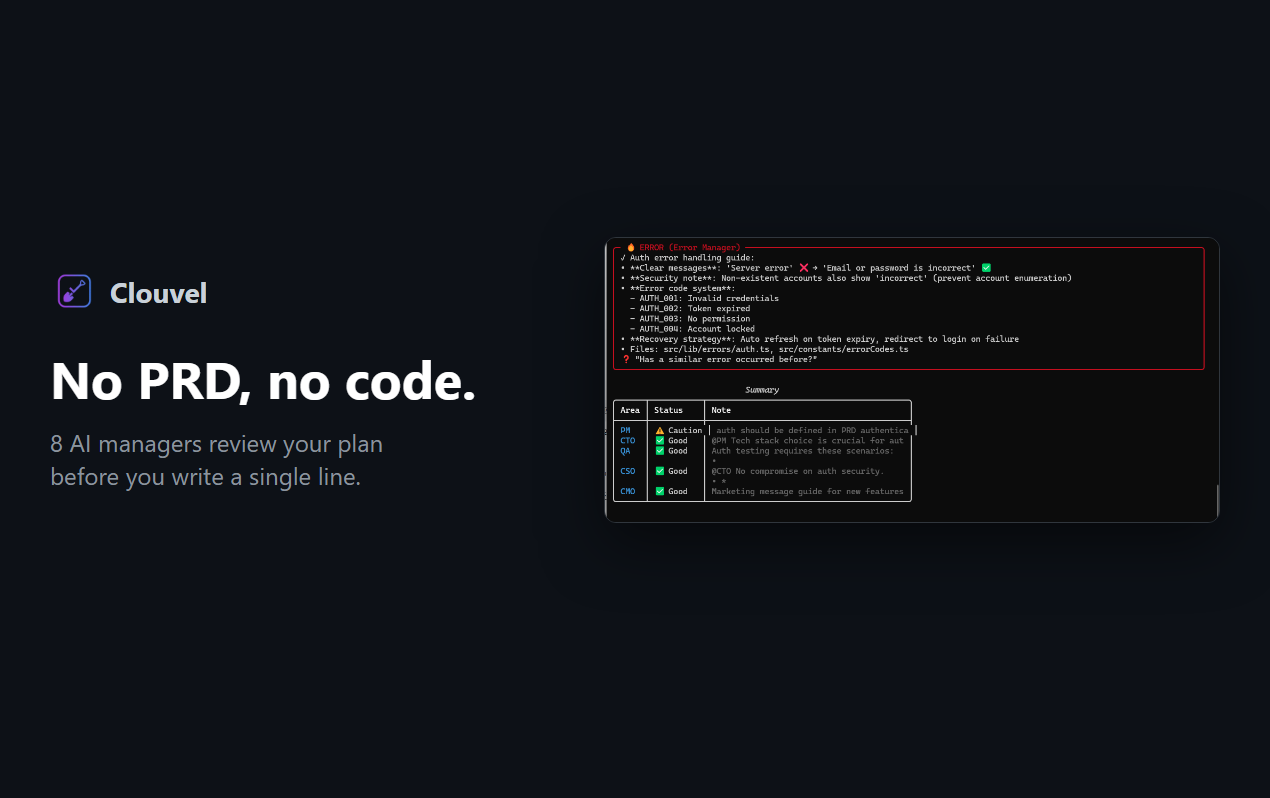Click 'AUTH_004: Account locked' line

point(692,329)
